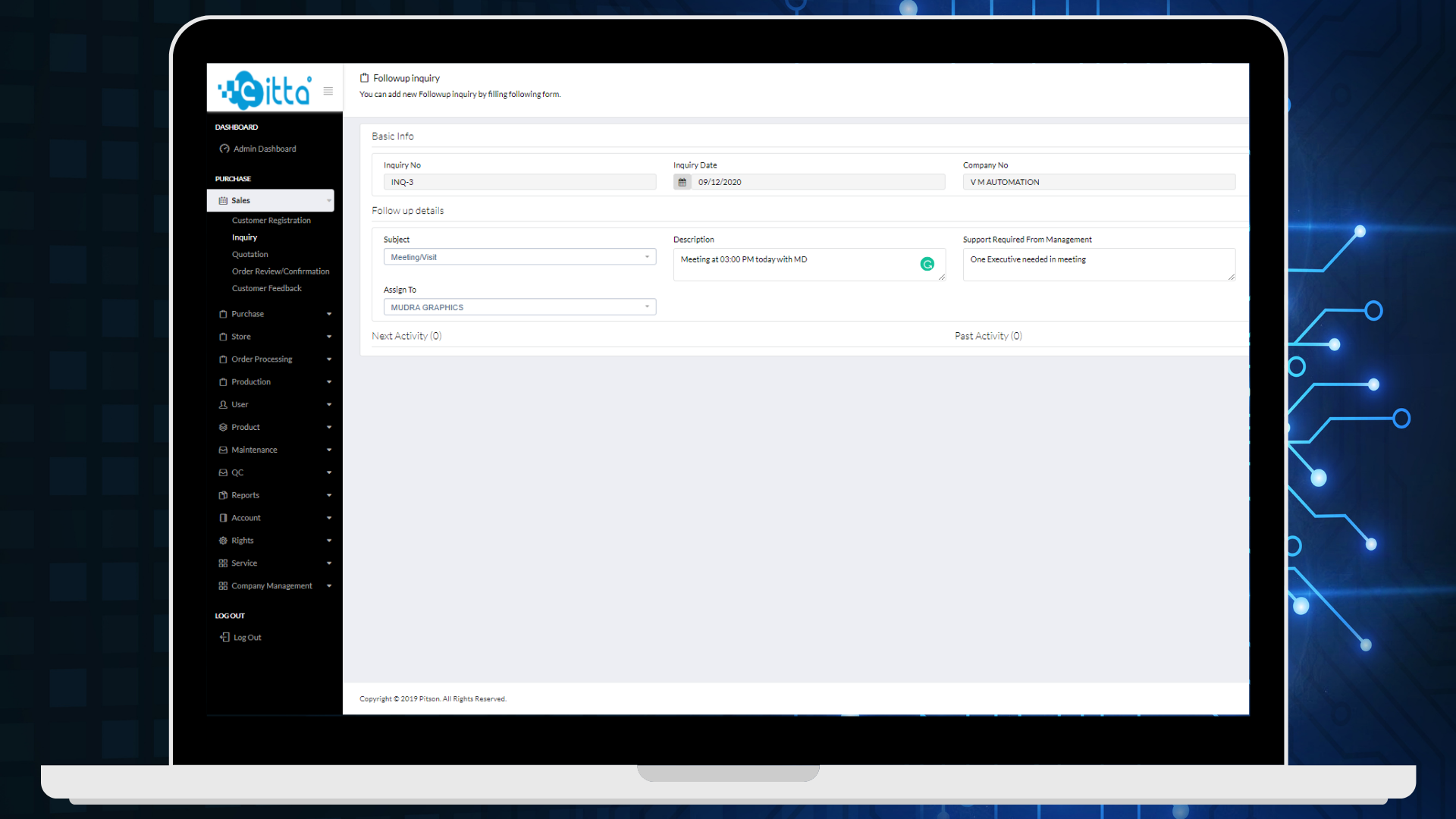
Task: Click the Followup inquiry clipboard icon
Action: 365,78
